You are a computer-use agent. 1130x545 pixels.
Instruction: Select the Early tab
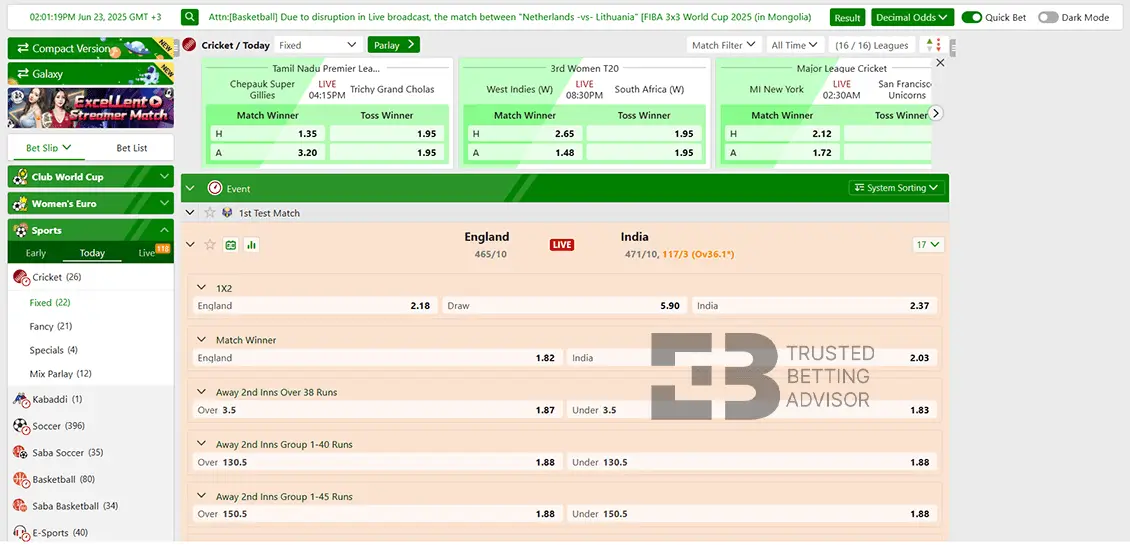pos(35,253)
